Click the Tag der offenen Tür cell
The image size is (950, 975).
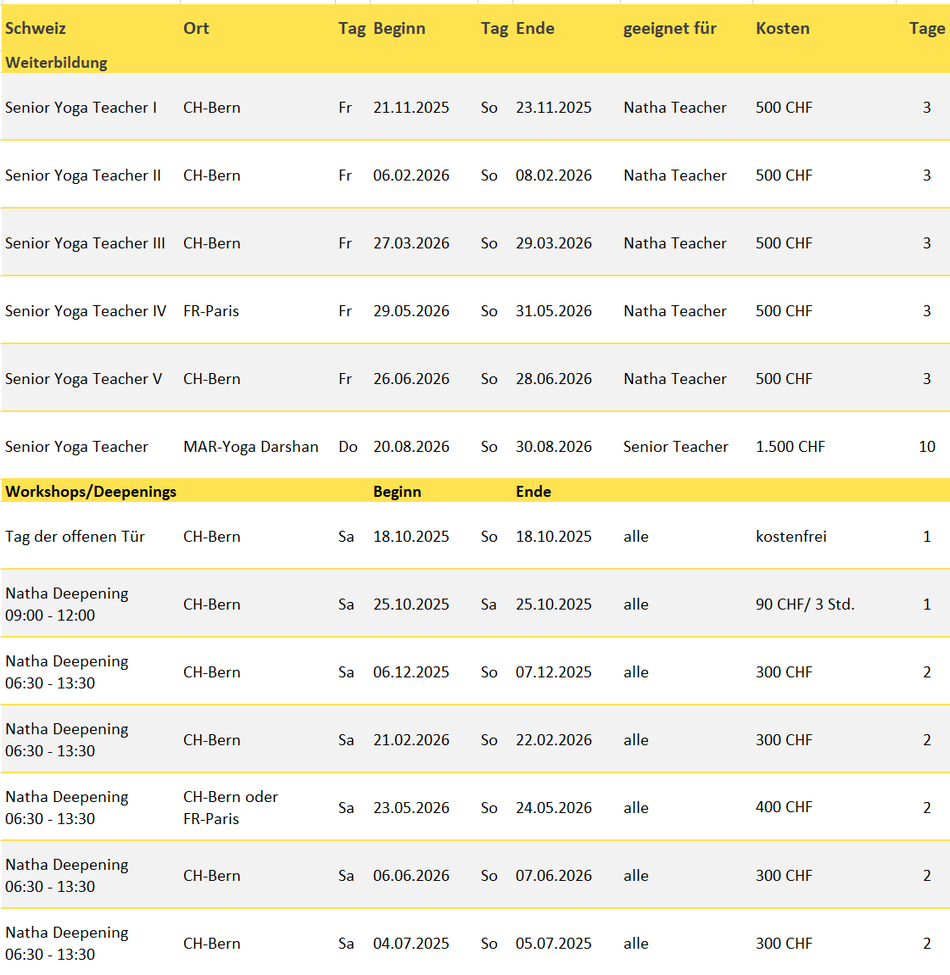click(75, 537)
